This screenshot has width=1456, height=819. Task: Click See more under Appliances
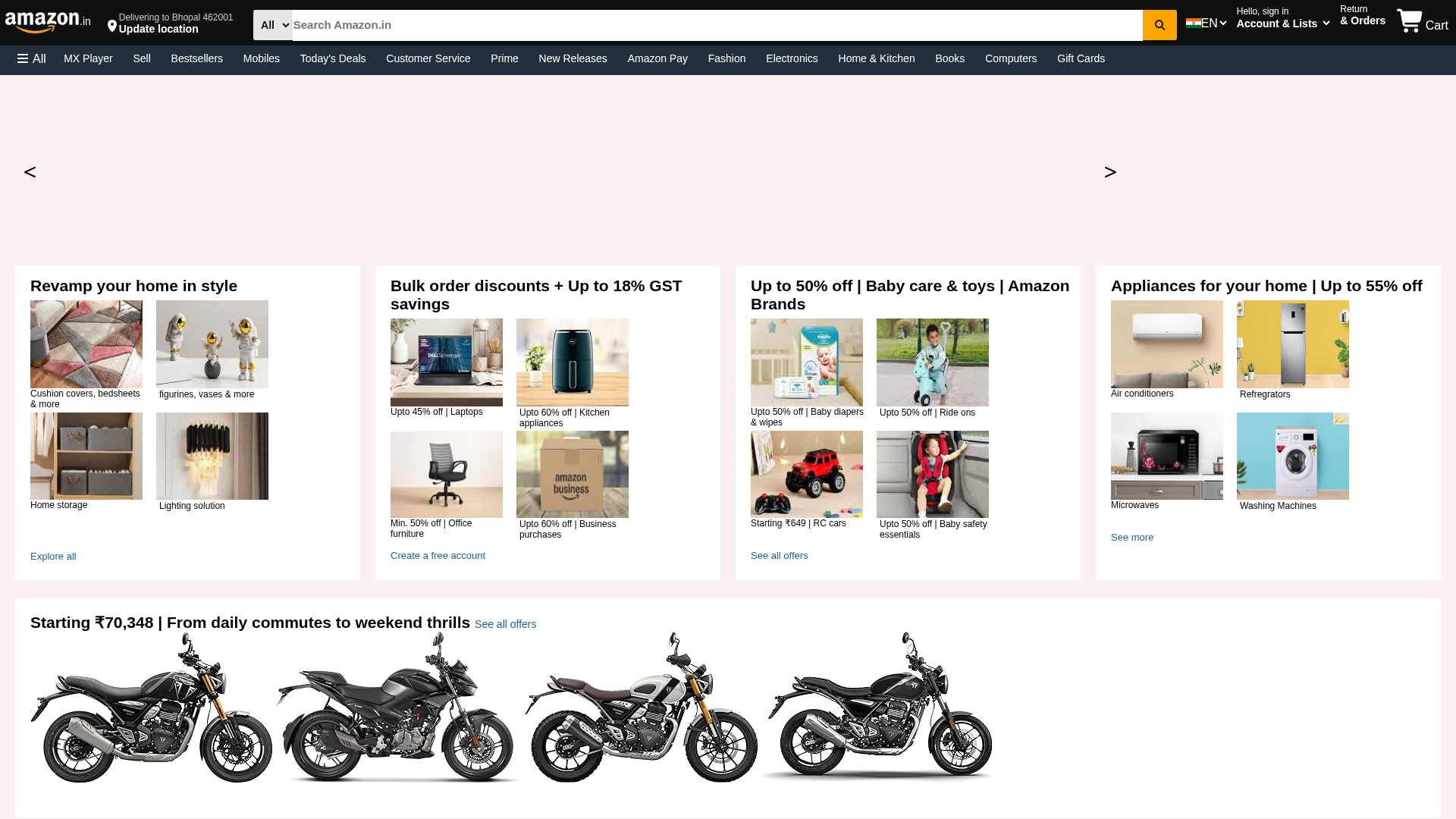point(1132,538)
